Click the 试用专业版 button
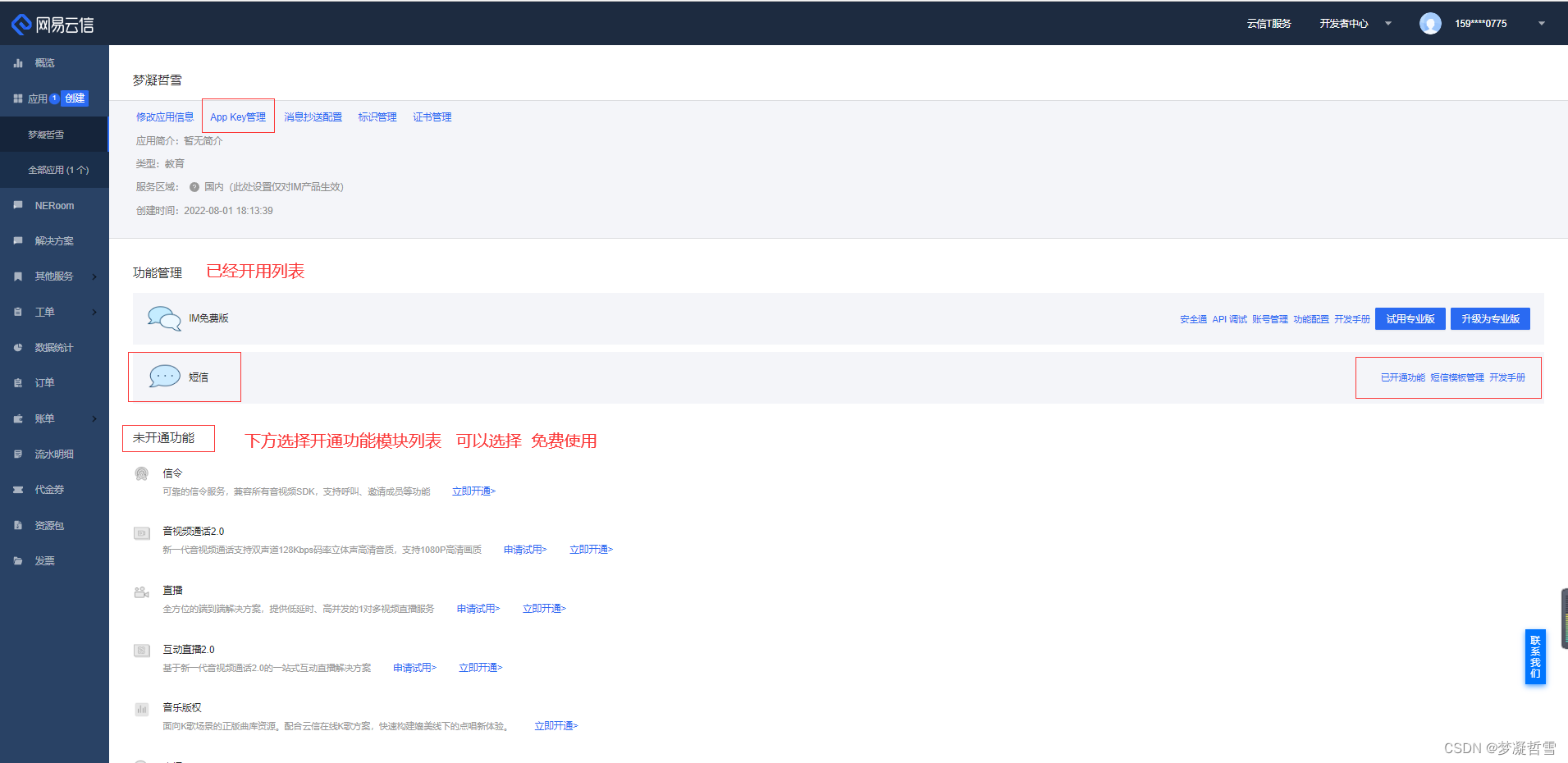This screenshot has height=763, width=1568. click(1410, 319)
